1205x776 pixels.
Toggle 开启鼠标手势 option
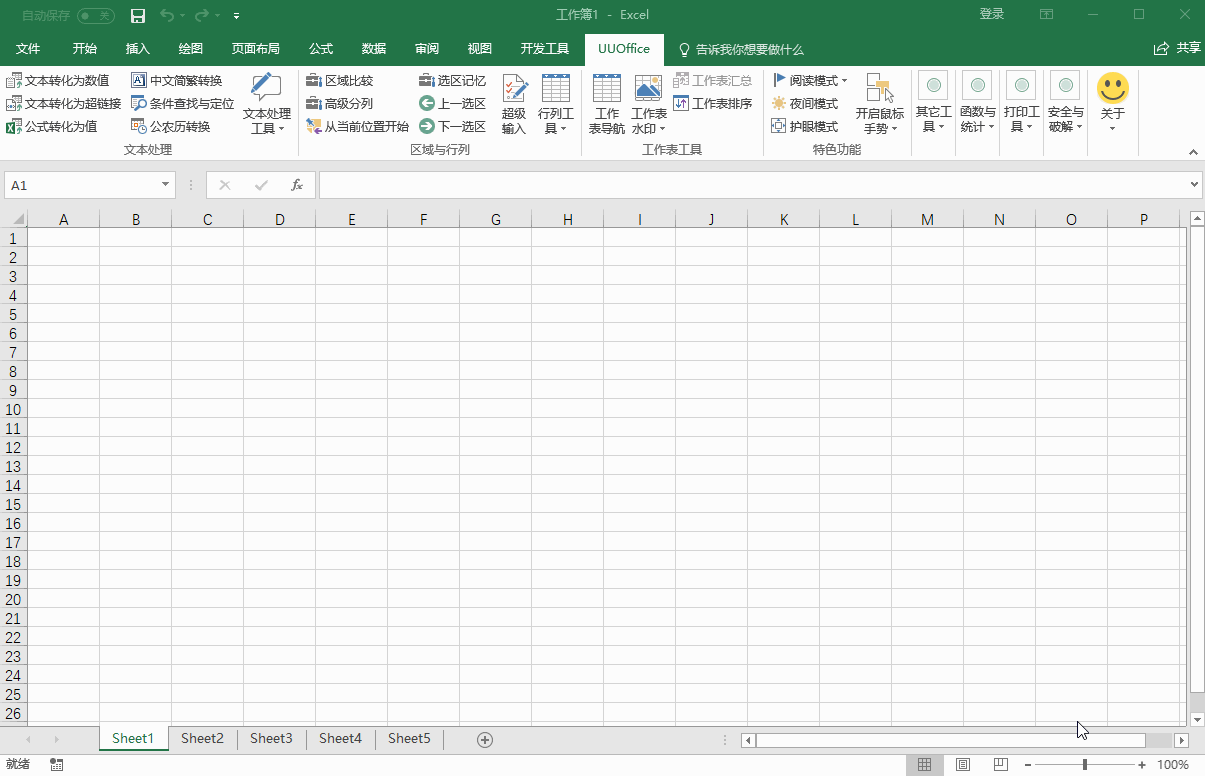(880, 104)
